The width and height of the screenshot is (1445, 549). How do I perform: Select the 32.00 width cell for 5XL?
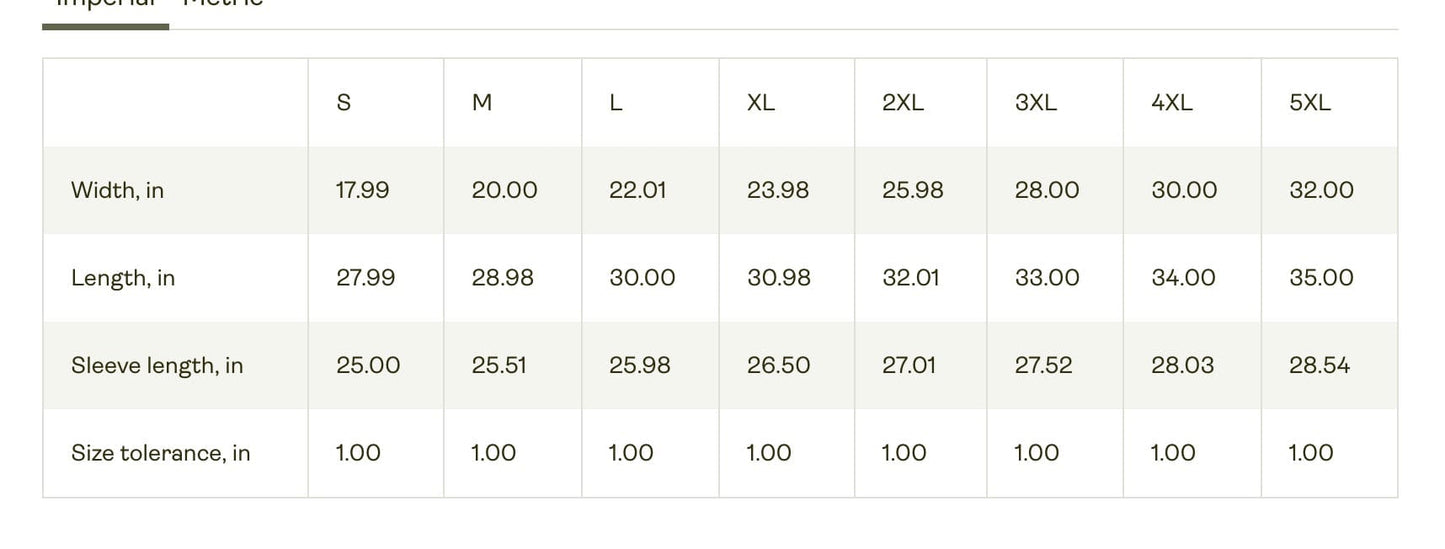pyautogui.click(x=1322, y=190)
